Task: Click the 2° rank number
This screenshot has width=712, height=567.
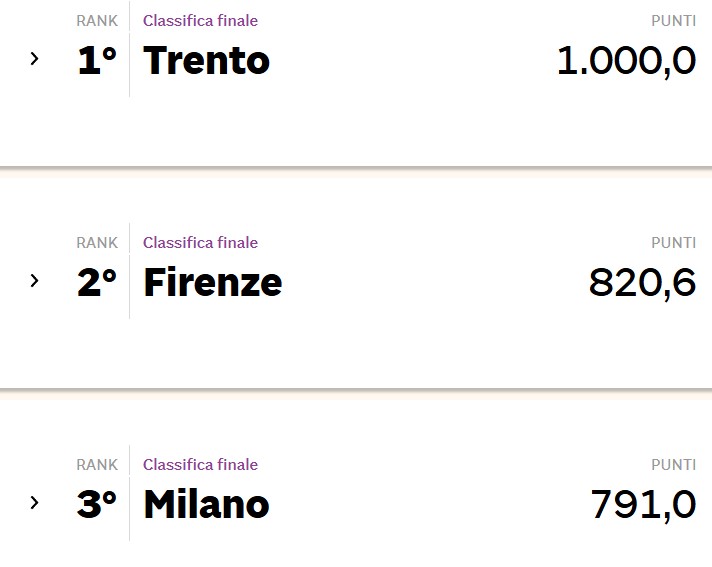Action: (x=97, y=282)
